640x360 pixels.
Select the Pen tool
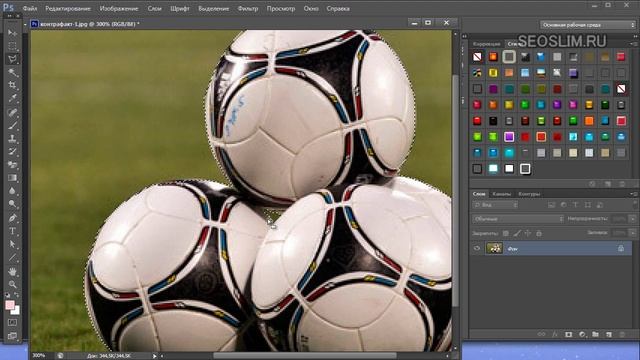click(12, 218)
